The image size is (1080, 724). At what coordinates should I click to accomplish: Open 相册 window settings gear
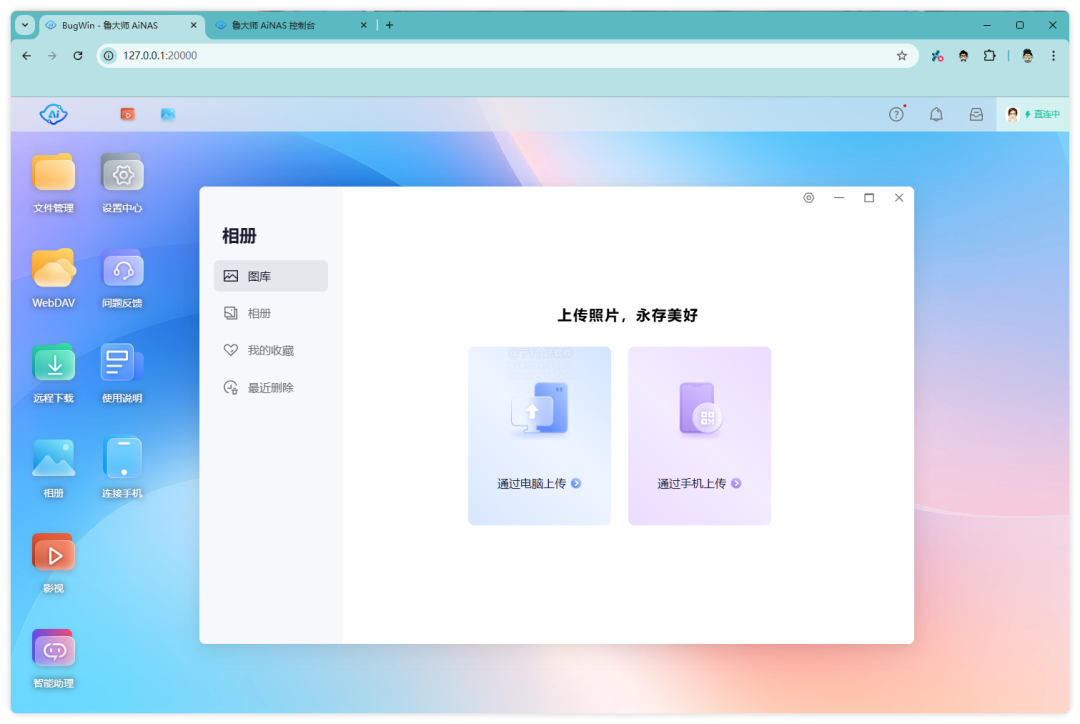pos(809,198)
